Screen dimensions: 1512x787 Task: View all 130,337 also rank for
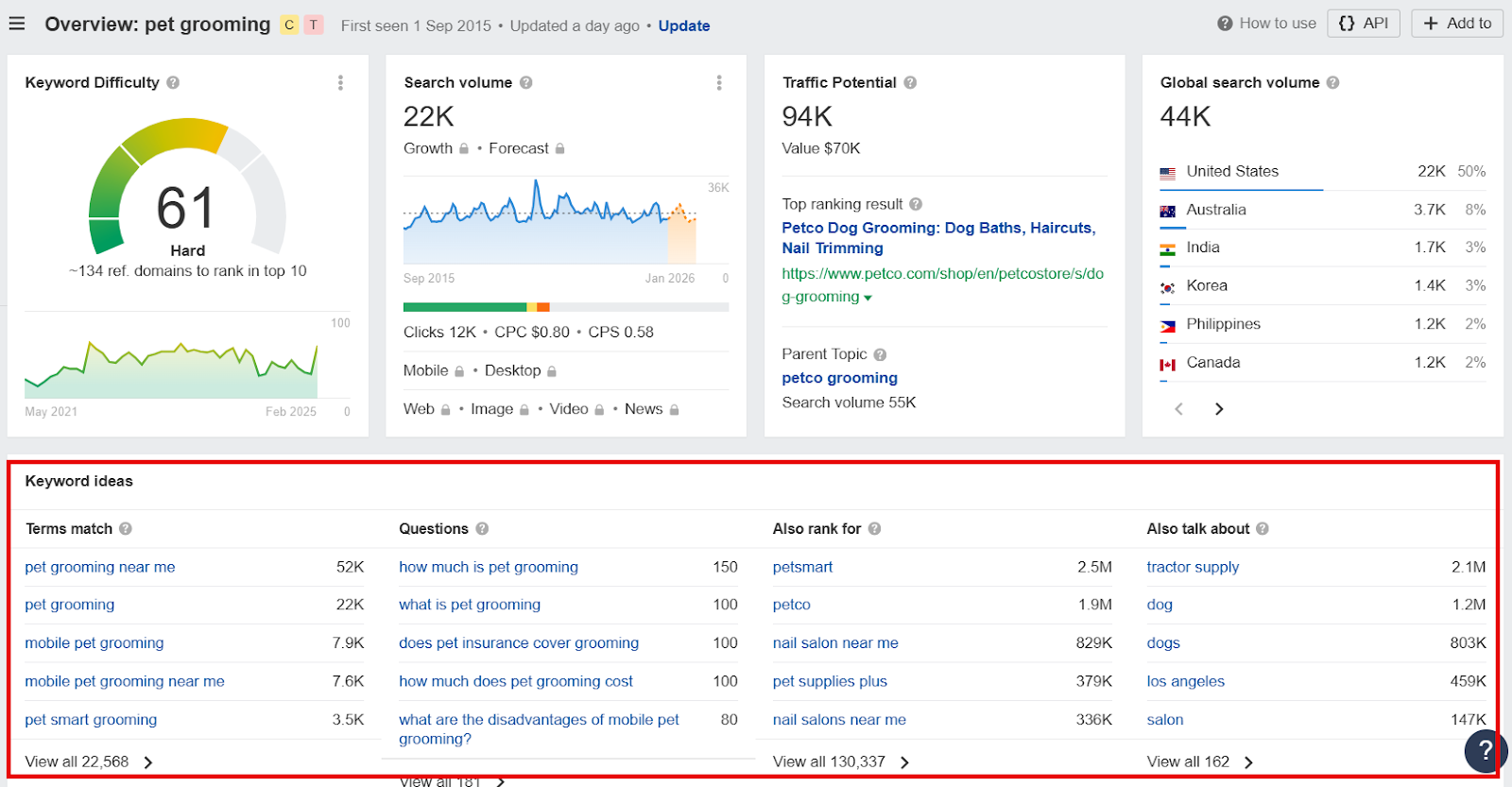(841, 761)
